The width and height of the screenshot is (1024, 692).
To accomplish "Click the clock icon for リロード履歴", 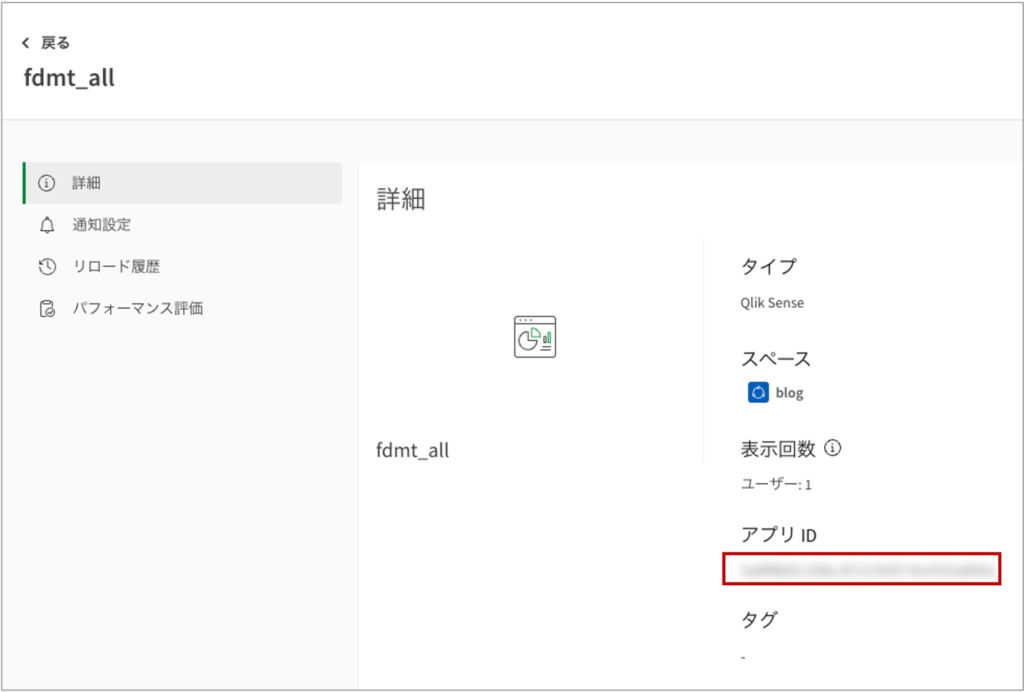I will pos(46,267).
